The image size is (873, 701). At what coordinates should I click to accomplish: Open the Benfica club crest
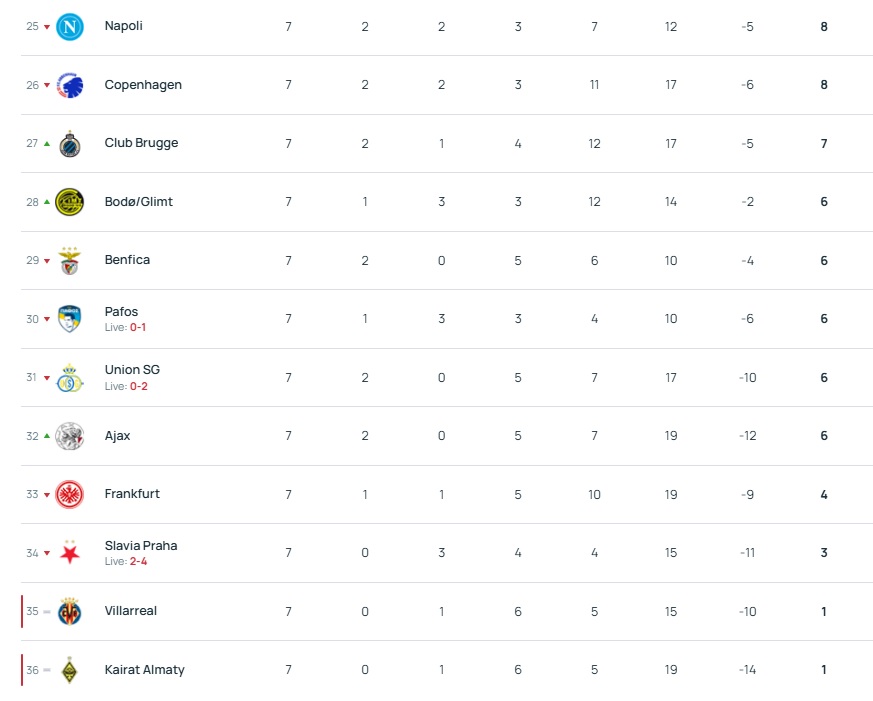70,261
